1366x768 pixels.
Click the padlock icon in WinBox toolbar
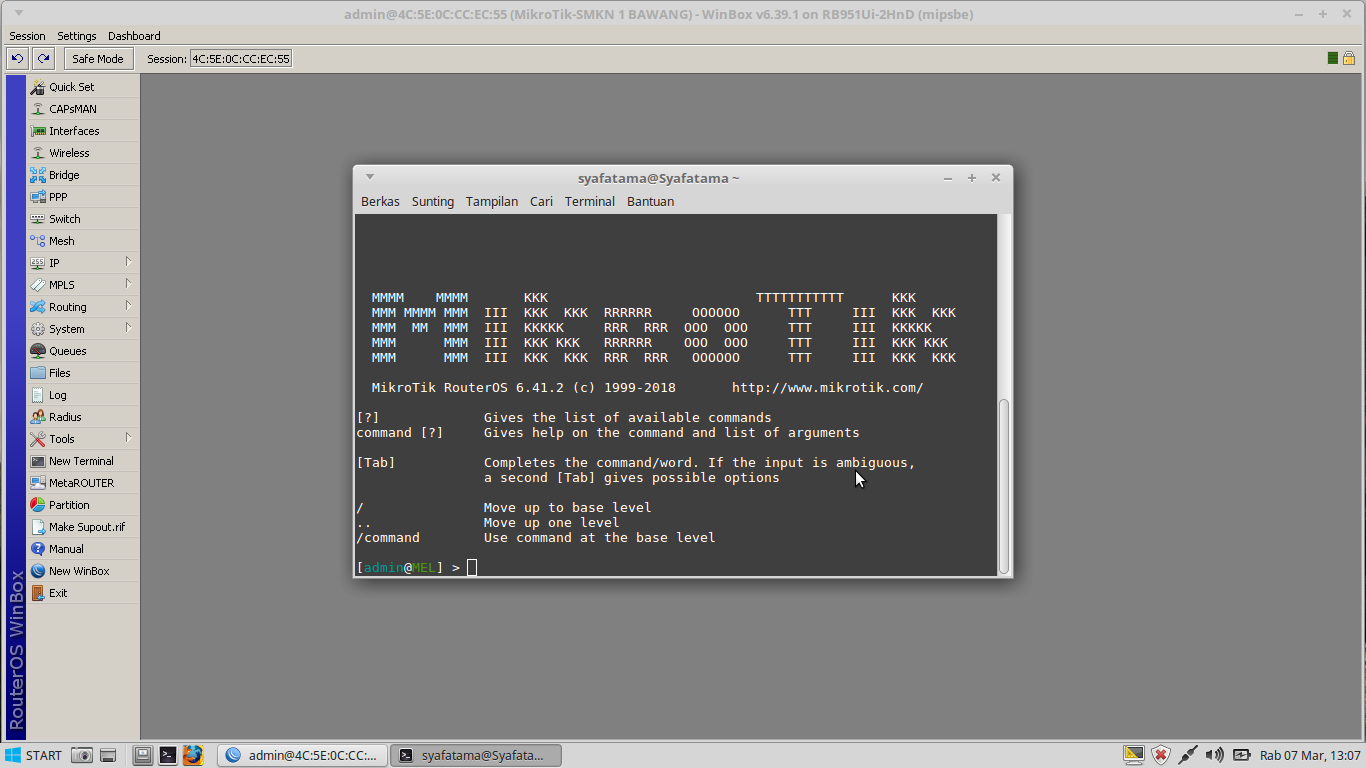[1349, 58]
